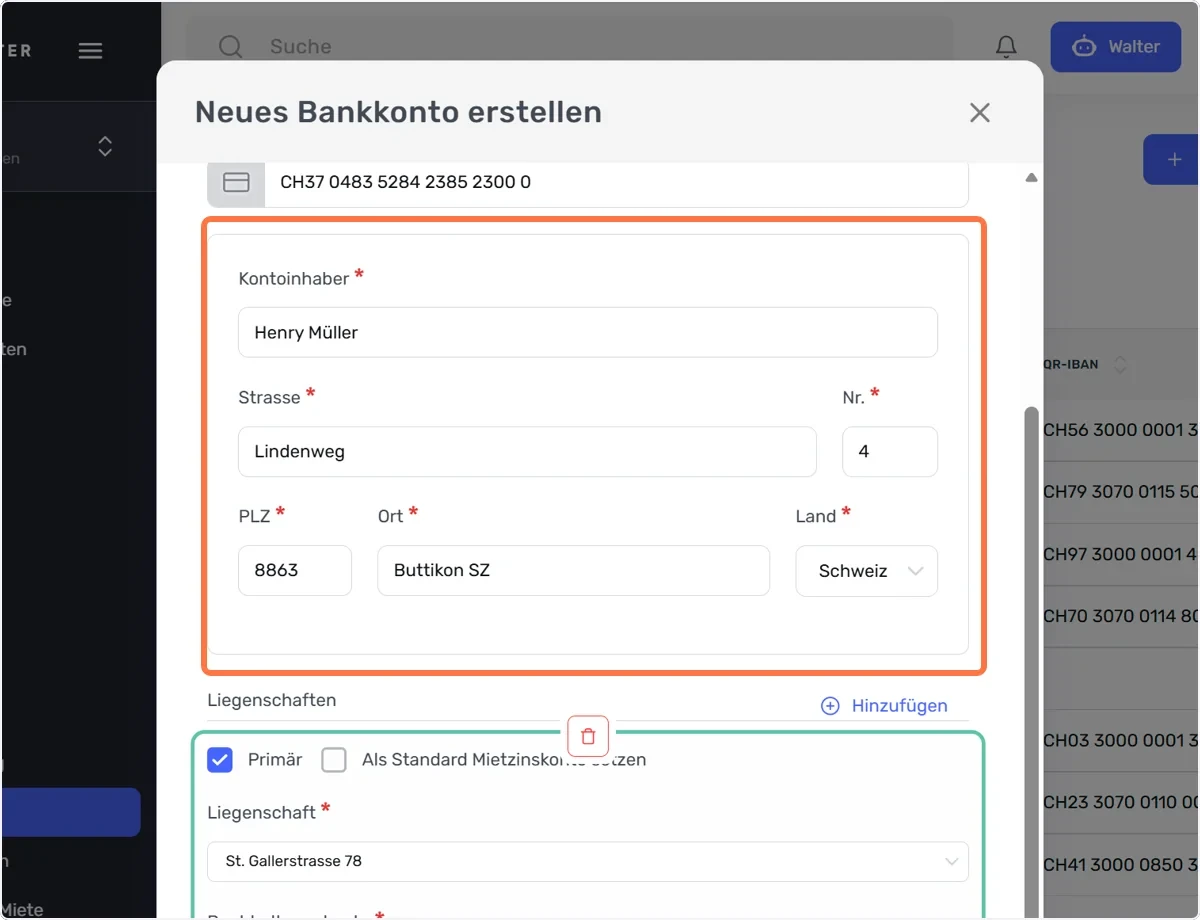1200x920 pixels.
Task: Select the highlighted blue sidebar menu item
Action: pyautogui.click(x=70, y=812)
